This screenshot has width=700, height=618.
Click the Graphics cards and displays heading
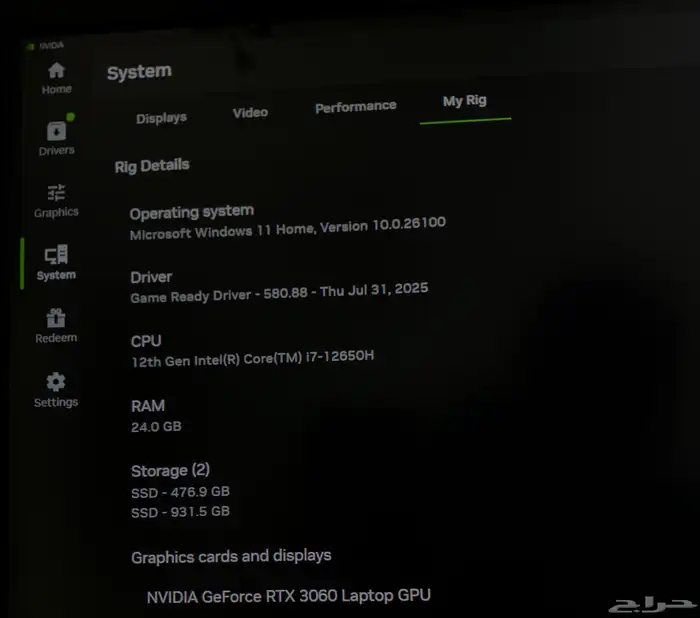point(231,556)
